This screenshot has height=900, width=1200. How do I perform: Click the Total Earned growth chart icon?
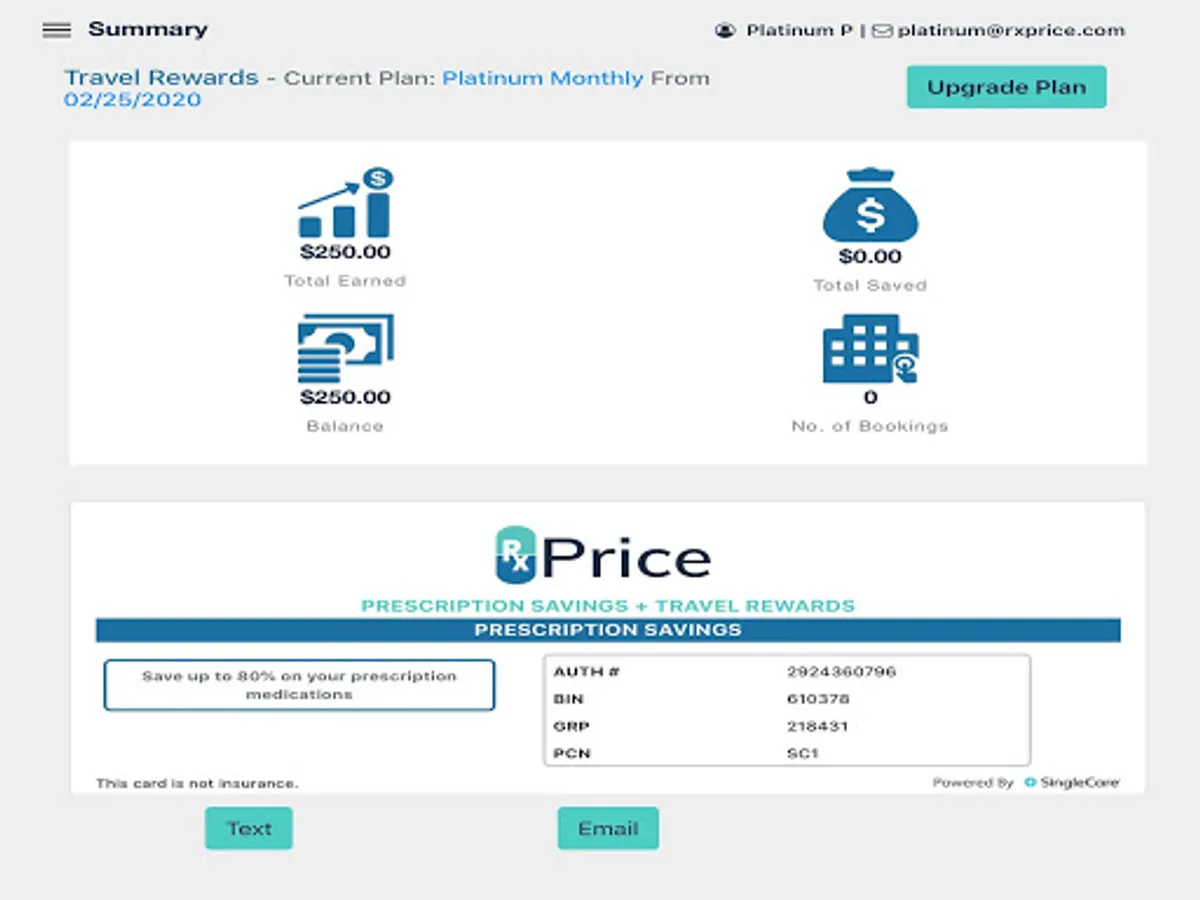(x=345, y=203)
